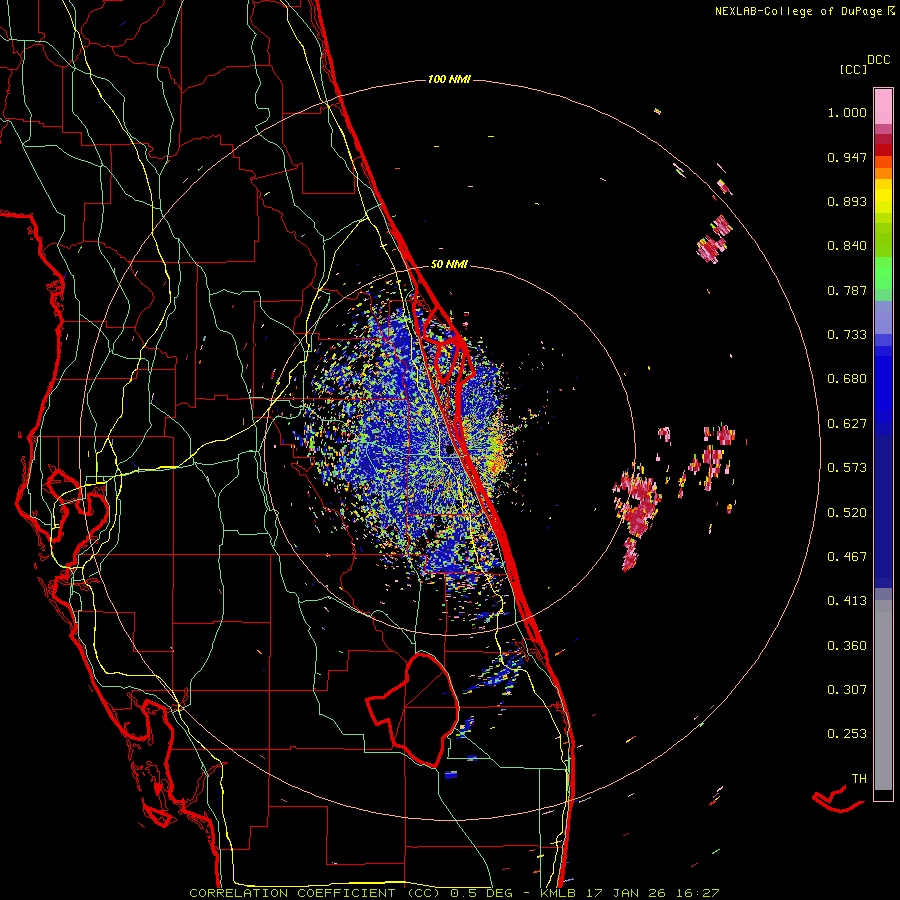Viewport: 900px width, 900px height.
Task: Click the DCC label above the color scale
Action: click(878, 60)
